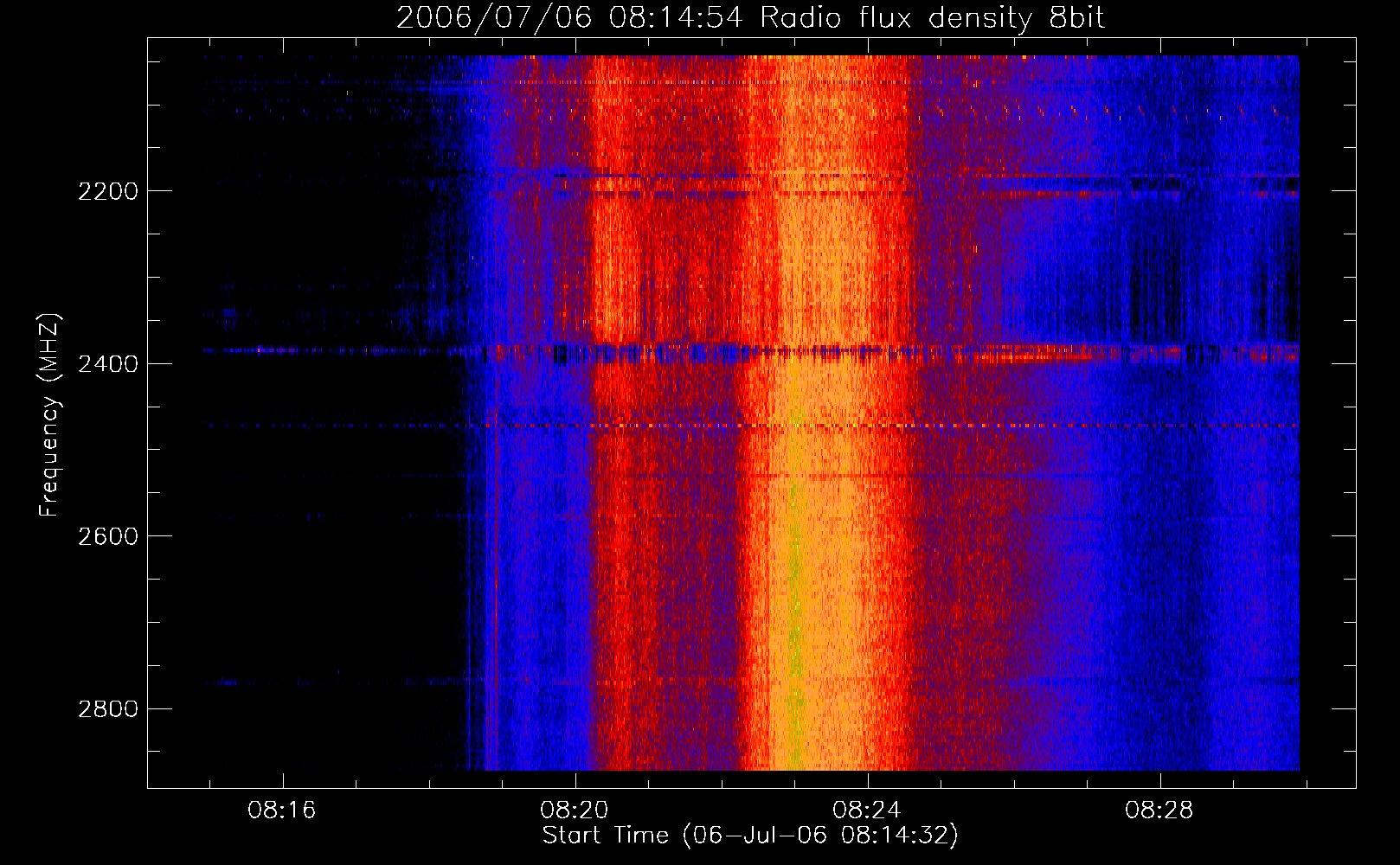1400x865 pixels.
Task: Select the 2600 frequency tick label
Action: coord(108,536)
